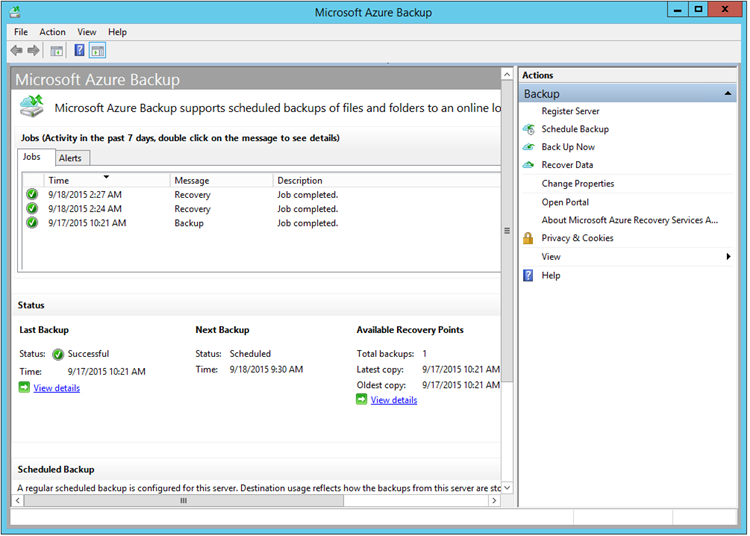Click Schedule Backup action
750x536 pixels.
click(x=575, y=129)
